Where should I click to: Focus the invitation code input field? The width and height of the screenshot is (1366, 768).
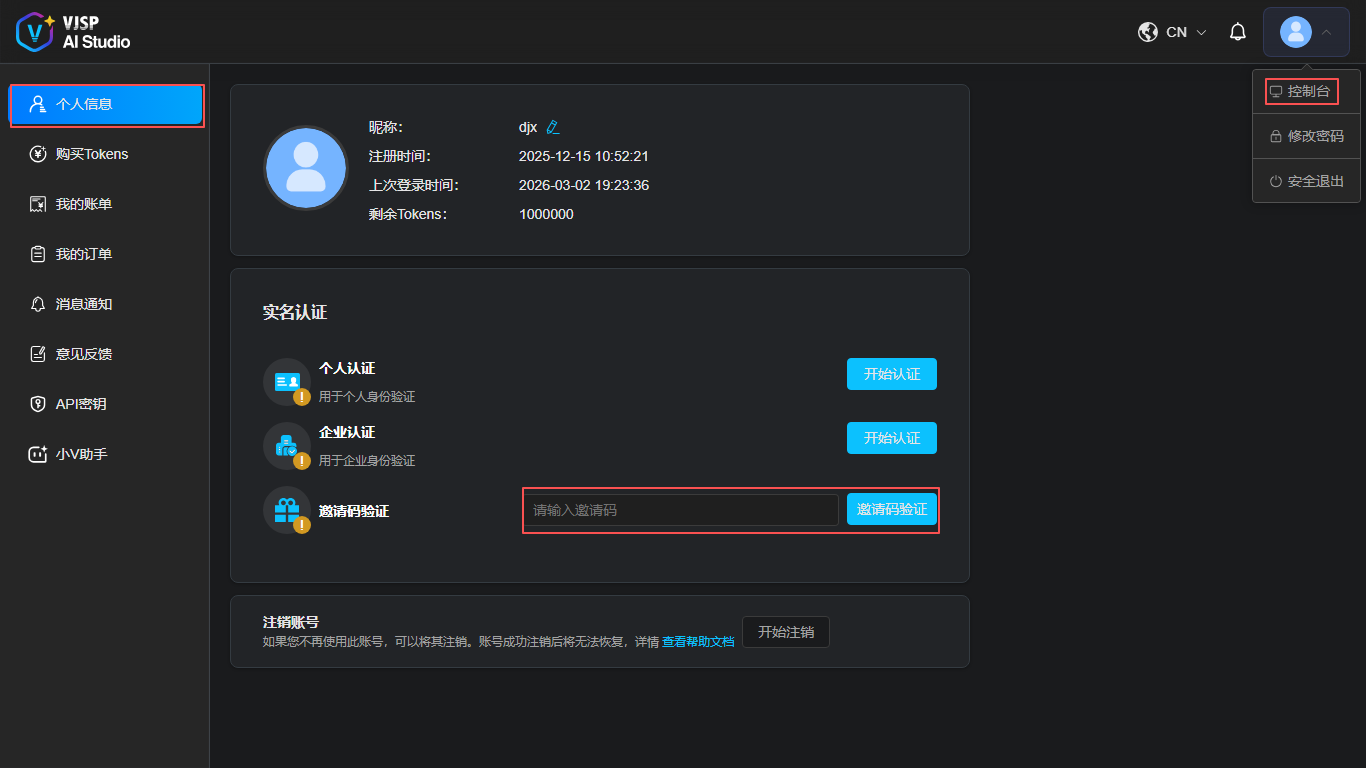(x=682, y=510)
